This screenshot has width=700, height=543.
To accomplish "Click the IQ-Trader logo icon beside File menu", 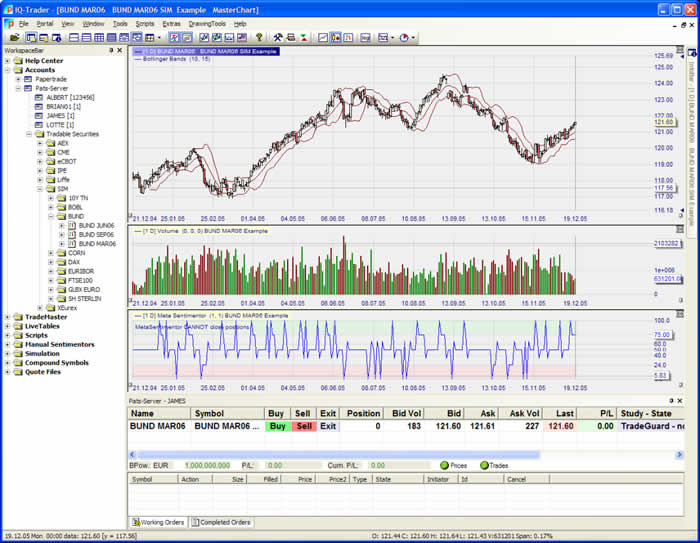I will pos(9,24).
